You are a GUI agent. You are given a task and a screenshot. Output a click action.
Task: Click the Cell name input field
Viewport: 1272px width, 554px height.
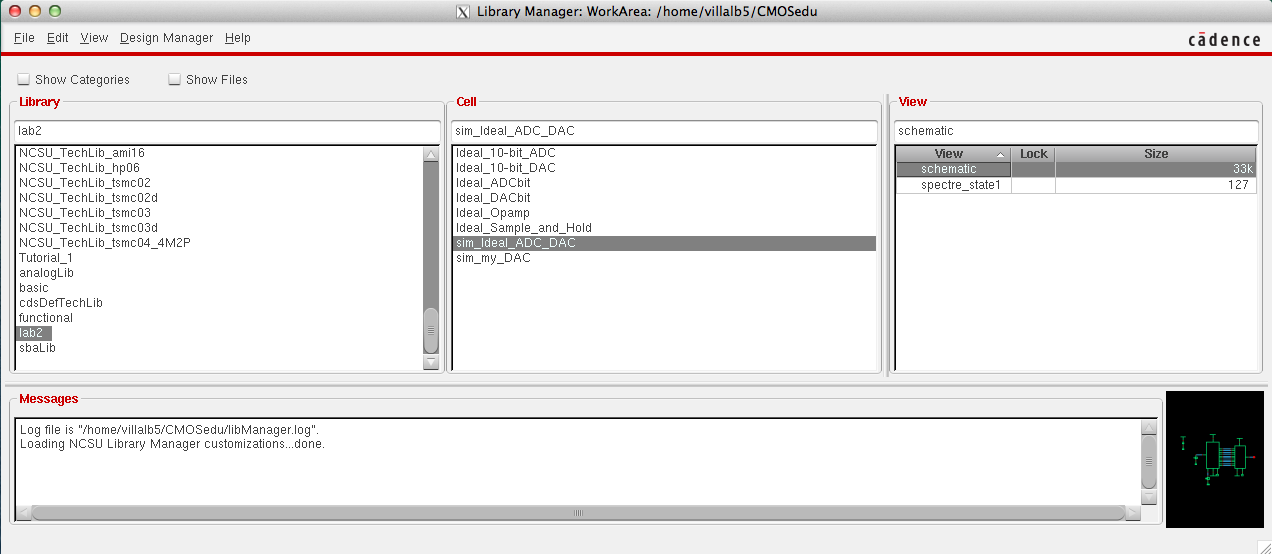(664, 131)
